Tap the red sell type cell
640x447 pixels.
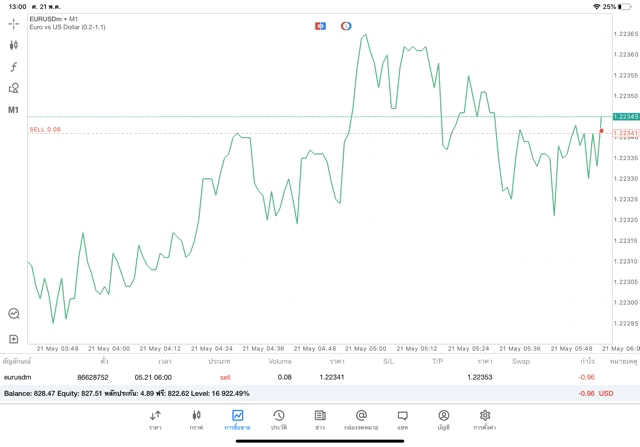click(225, 377)
